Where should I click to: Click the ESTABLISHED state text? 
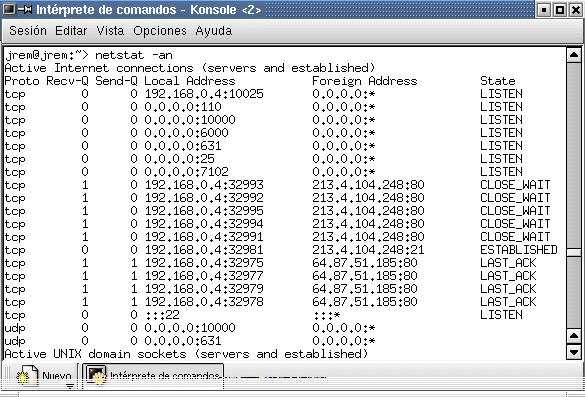click(519, 250)
